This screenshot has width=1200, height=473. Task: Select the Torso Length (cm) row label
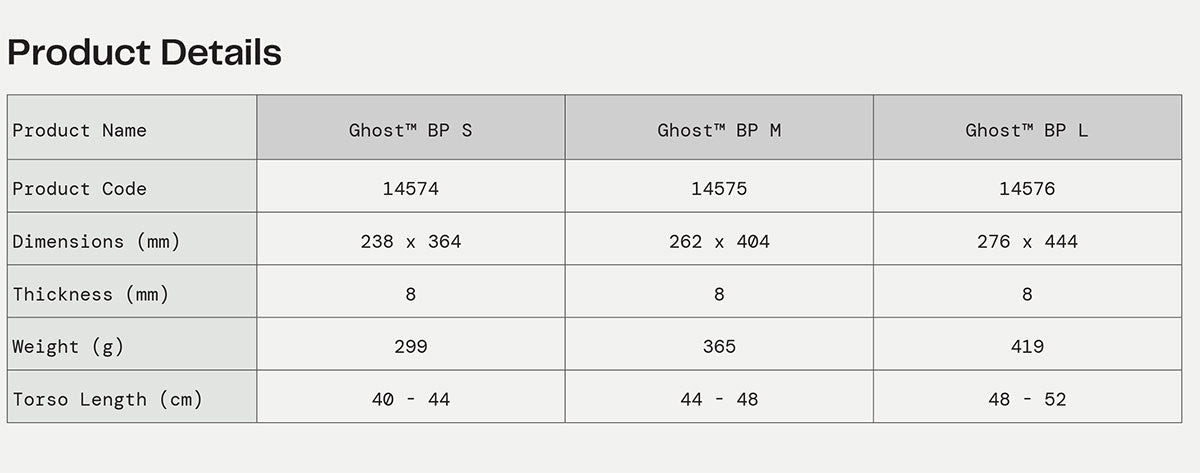pos(108,399)
